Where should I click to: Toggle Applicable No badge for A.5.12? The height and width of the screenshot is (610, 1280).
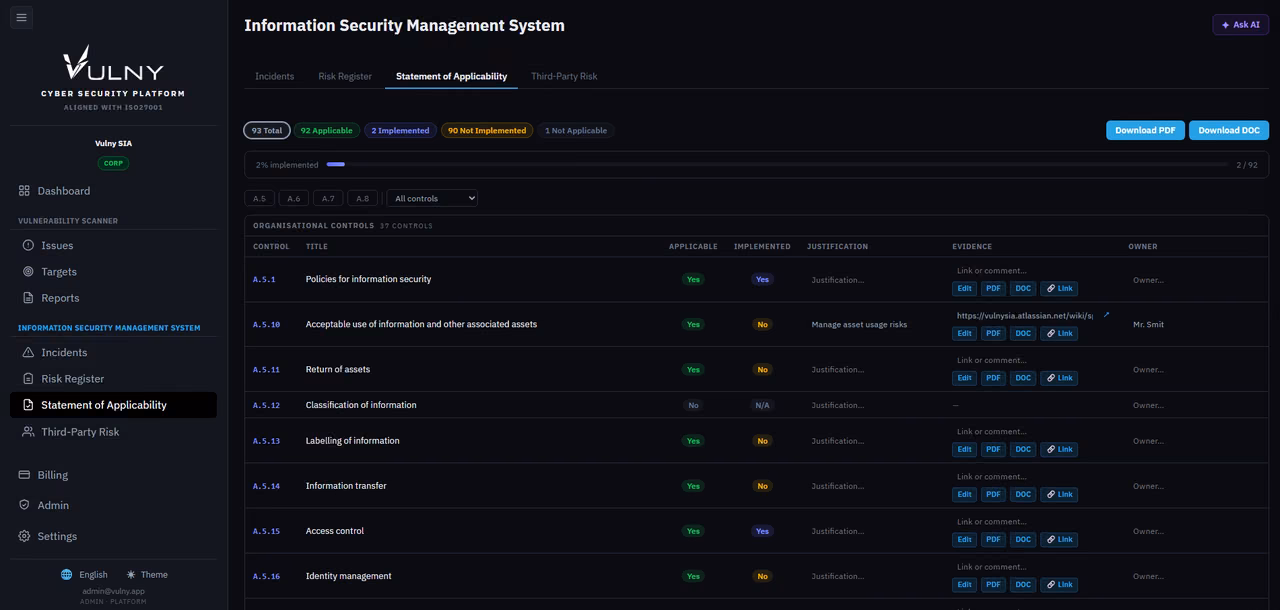click(693, 406)
